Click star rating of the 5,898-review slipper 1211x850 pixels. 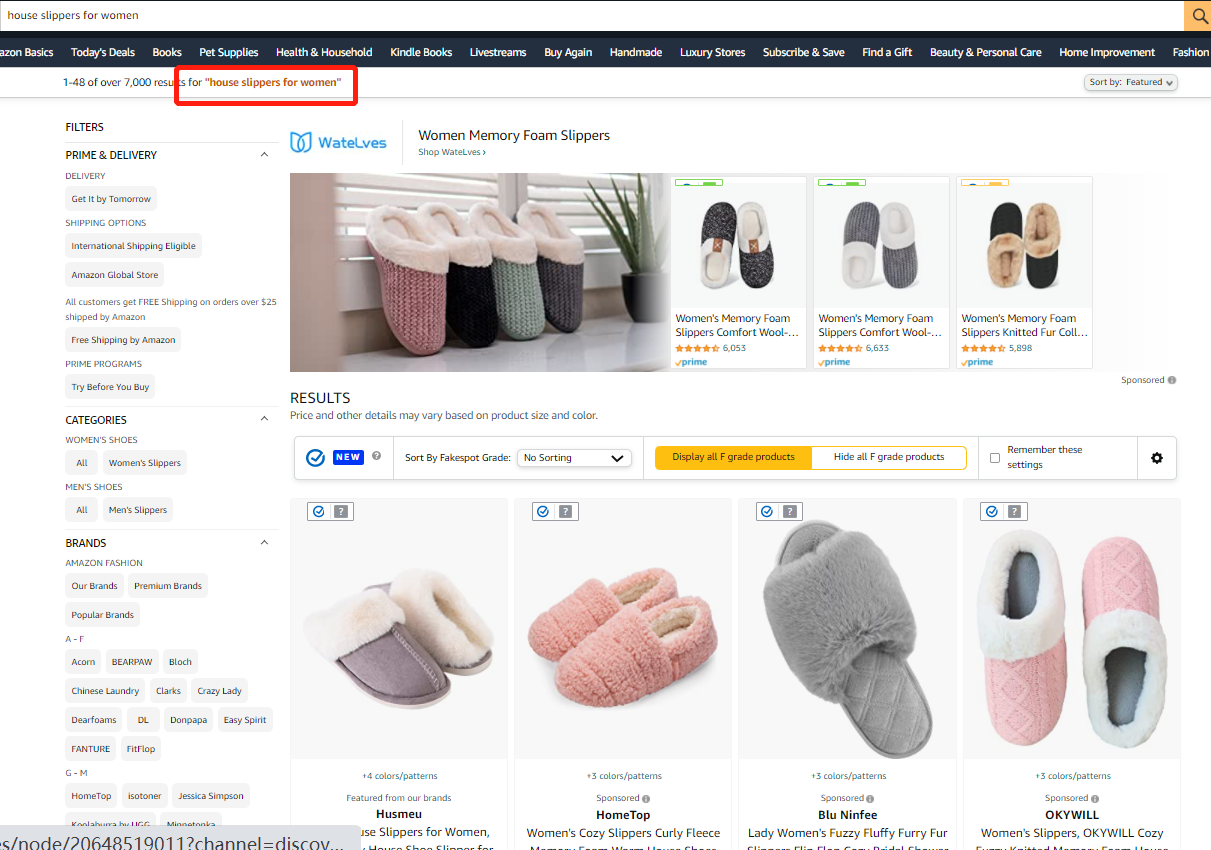pos(983,348)
